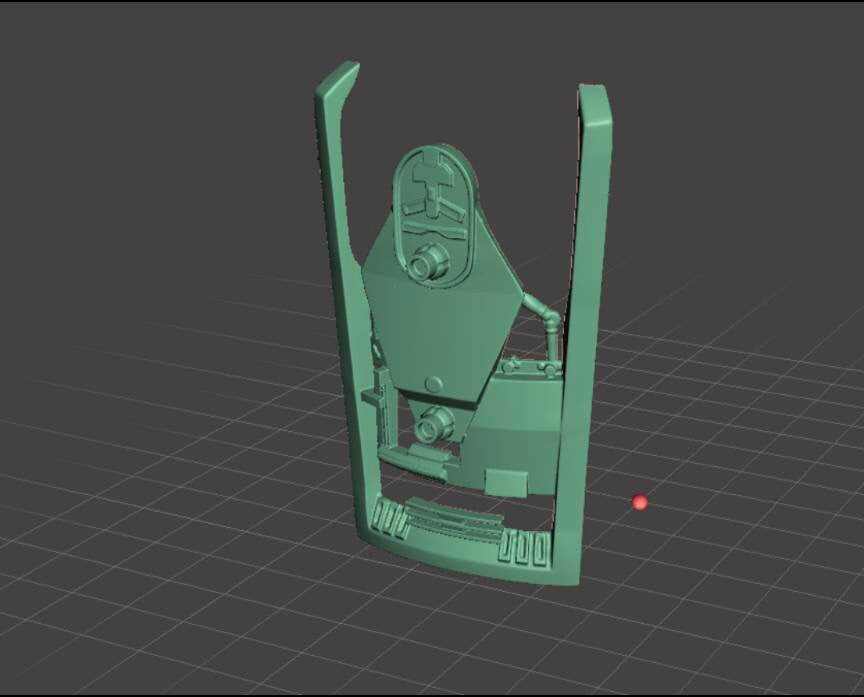Click the red sphere marker in viewport
The height and width of the screenshot is (697, 864).
(640, 503)
